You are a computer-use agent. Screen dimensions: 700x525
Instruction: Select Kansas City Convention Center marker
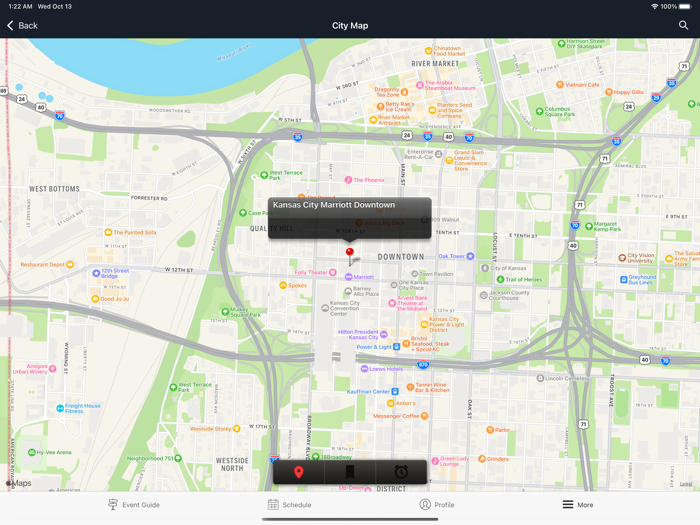(325, 308)
